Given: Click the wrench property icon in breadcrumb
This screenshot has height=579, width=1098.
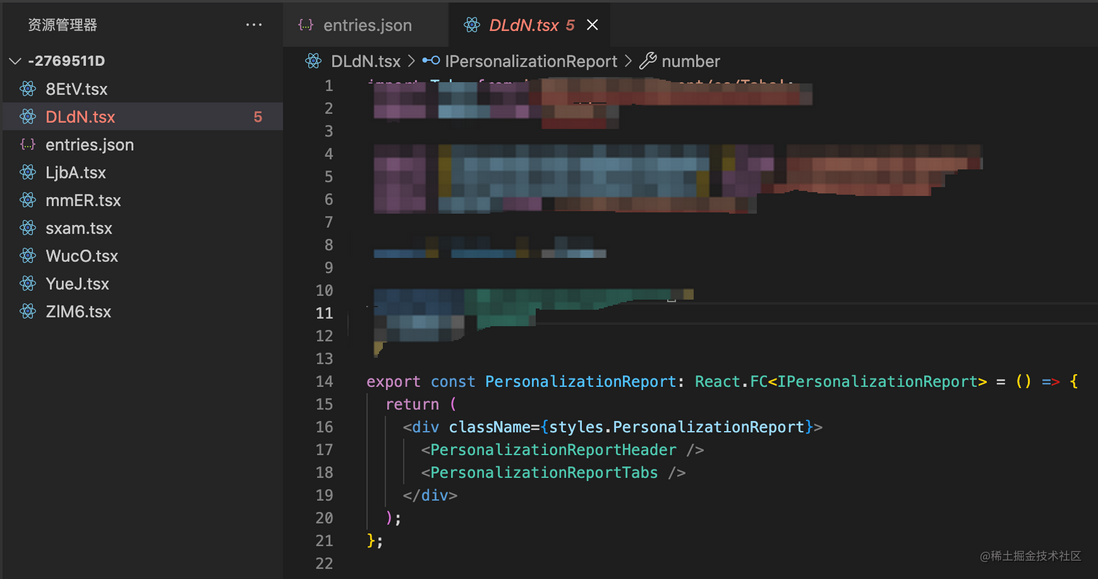Looking at the screenshot, I should click(648, 61).
